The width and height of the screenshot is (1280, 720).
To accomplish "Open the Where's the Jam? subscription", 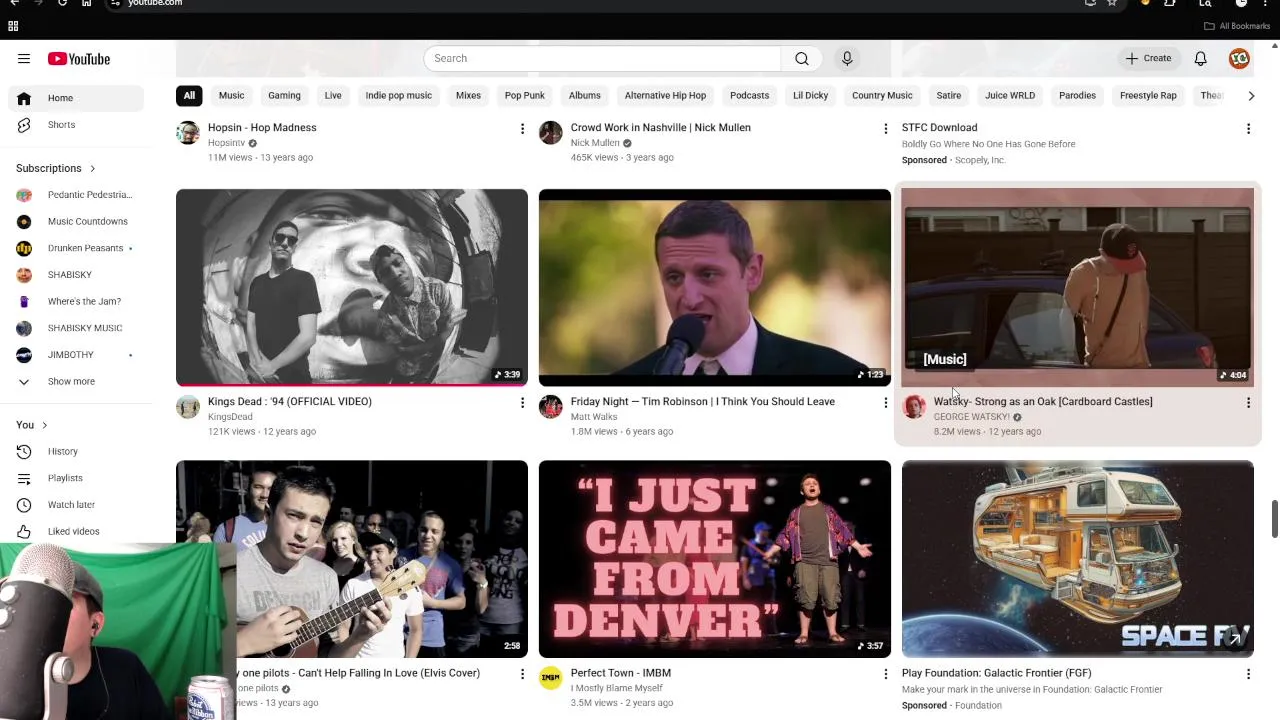I will point(76,301).
